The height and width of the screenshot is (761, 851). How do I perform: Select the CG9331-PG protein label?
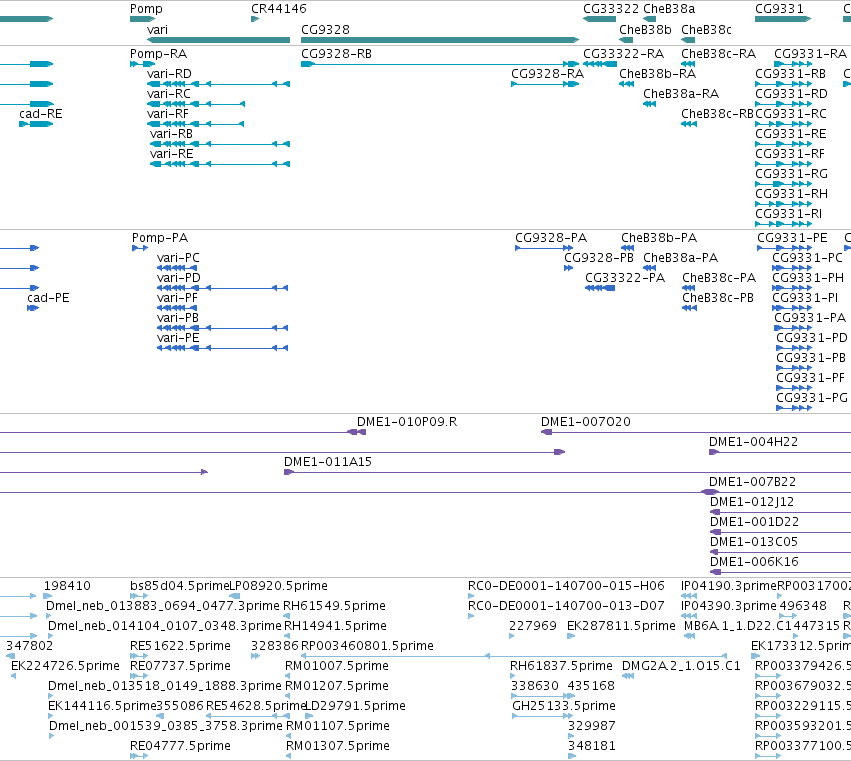811,398
